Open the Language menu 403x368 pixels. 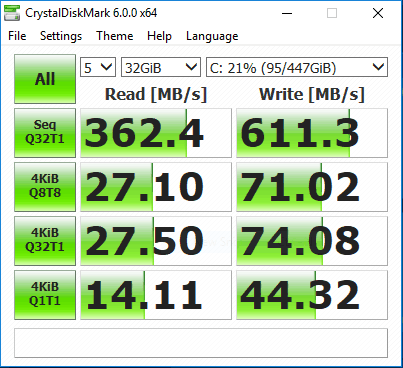point(212,36)
